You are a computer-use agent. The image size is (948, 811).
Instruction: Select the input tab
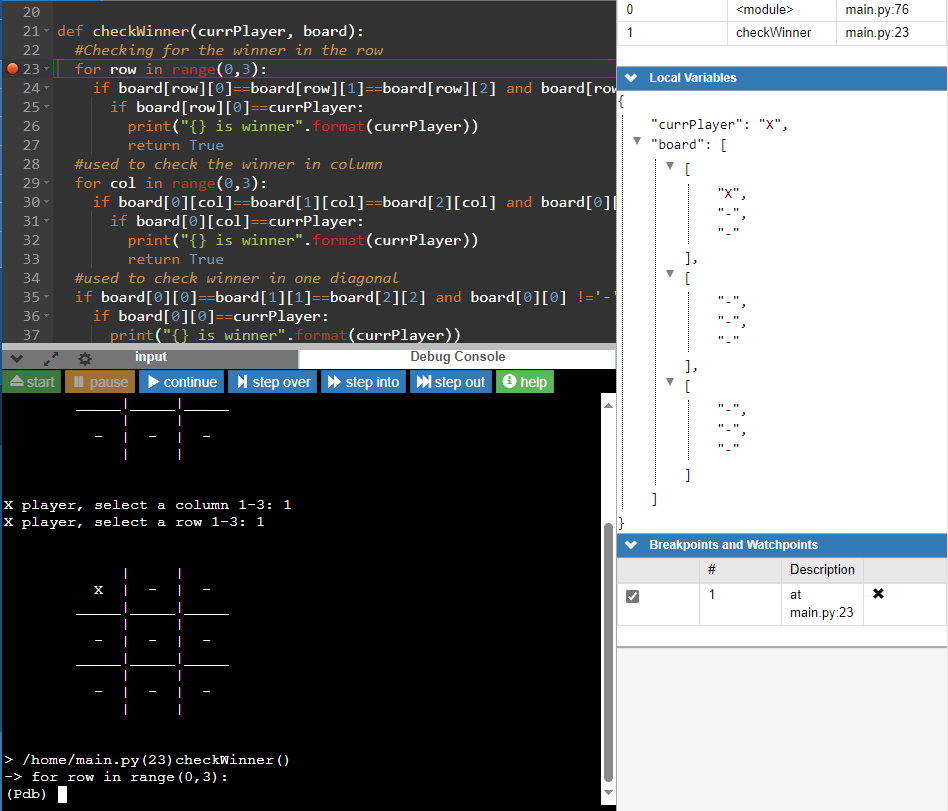[x=150, y=357]
